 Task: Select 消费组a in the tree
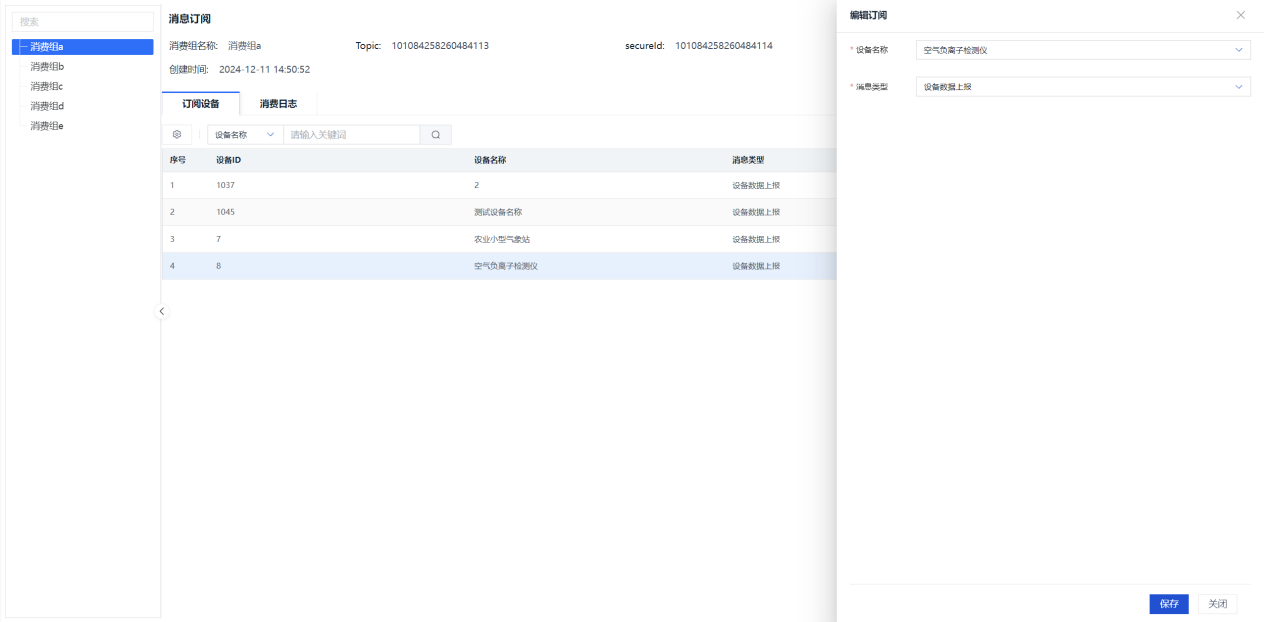(x=47, y=47)
